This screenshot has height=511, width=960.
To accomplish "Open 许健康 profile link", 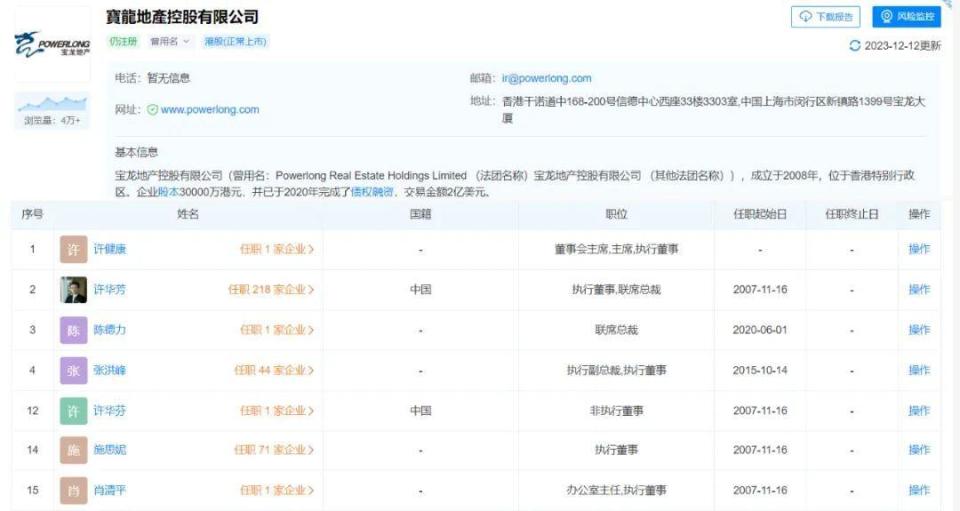I will pyautogui.click(x=110, y=249).
